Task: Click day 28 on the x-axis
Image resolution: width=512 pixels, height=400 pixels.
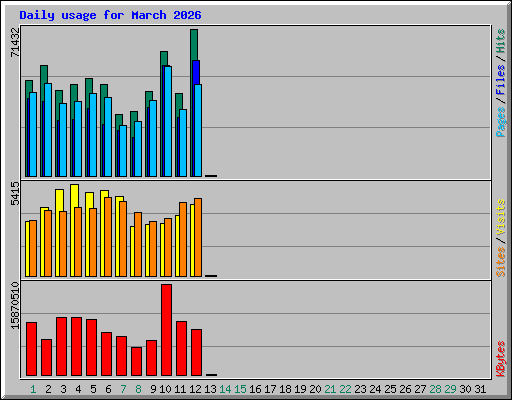Action: tap(435, 389)
